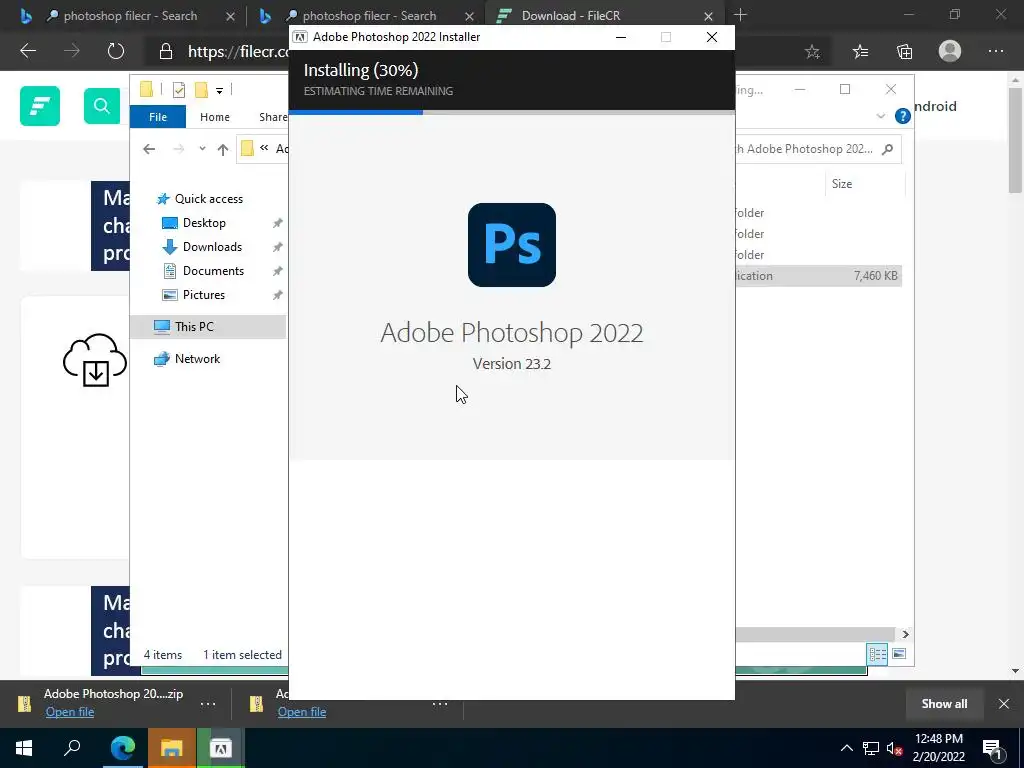Image resolution: width=1024 pixels, height=768 pixels.
Task: Go back in the Edge browser
Action: coord(28,51)
